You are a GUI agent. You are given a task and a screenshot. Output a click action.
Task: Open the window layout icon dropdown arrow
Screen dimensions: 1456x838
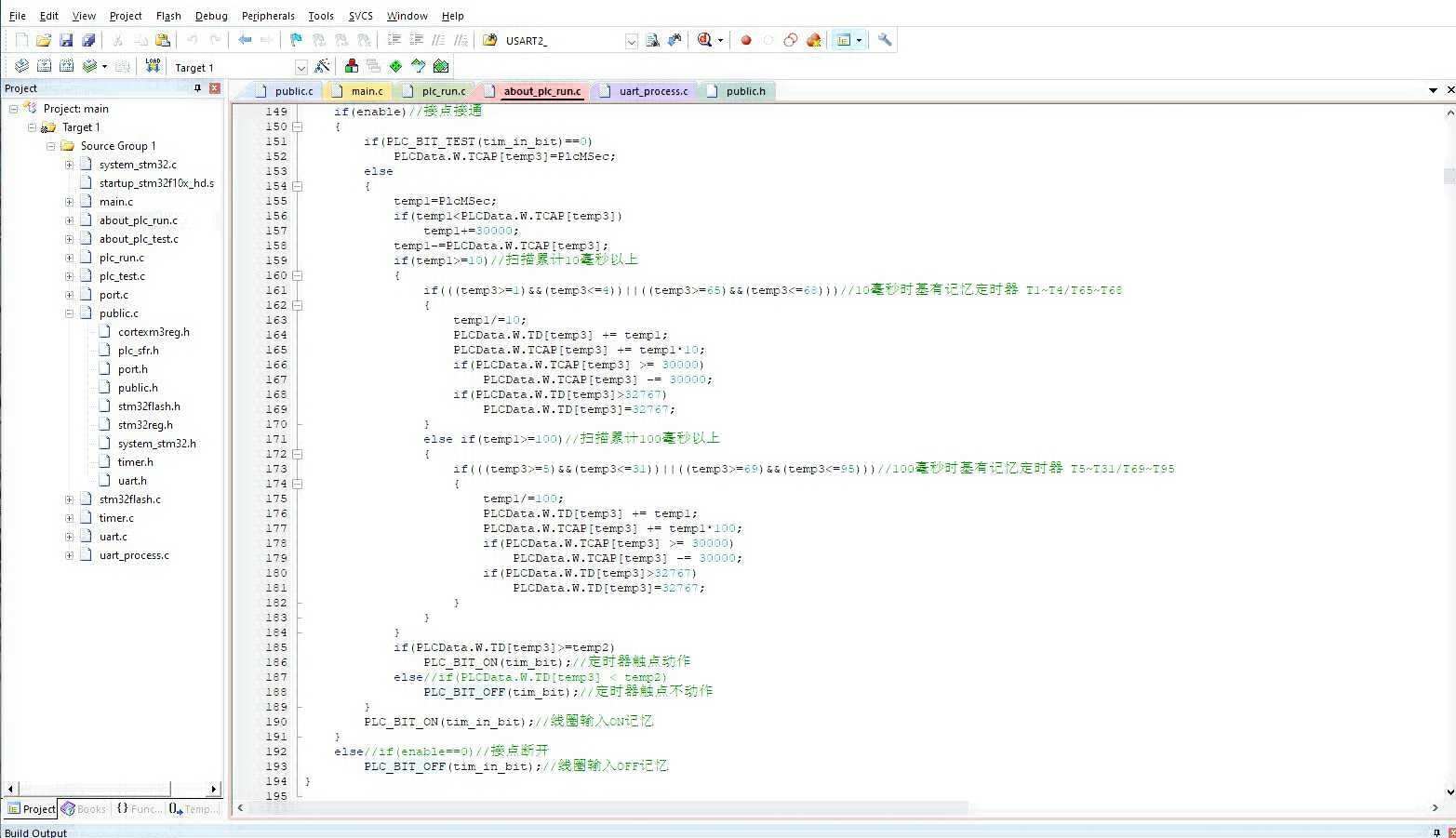(859, 40)
